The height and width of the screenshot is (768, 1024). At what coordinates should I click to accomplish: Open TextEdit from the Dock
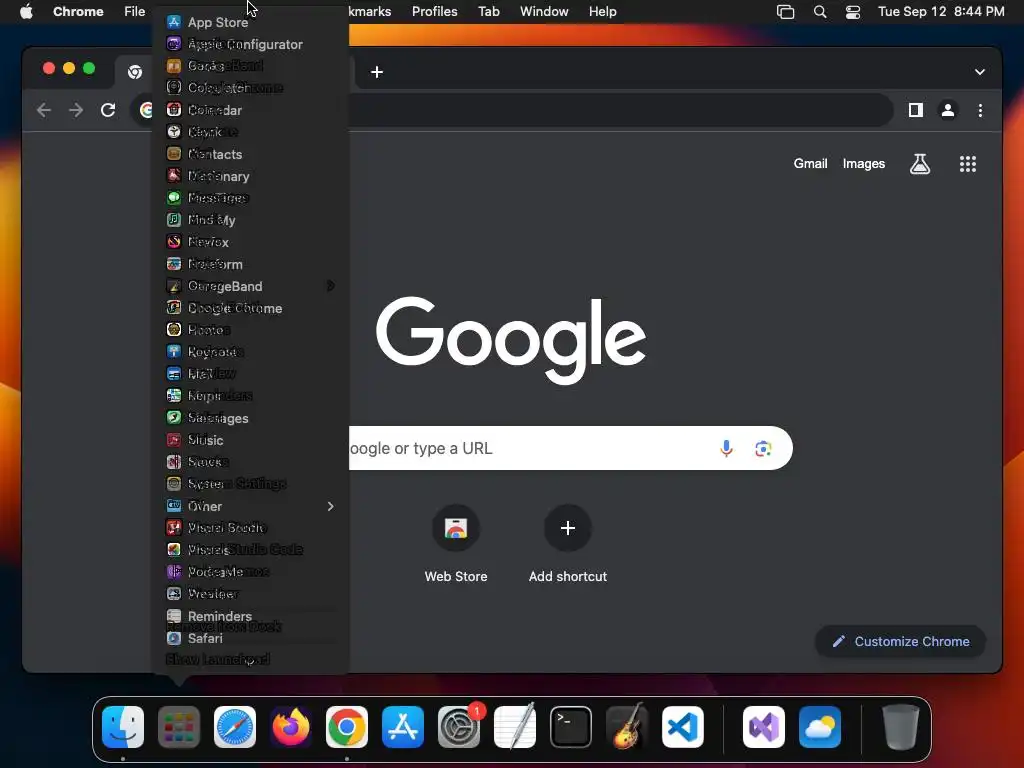click(515, 727)
